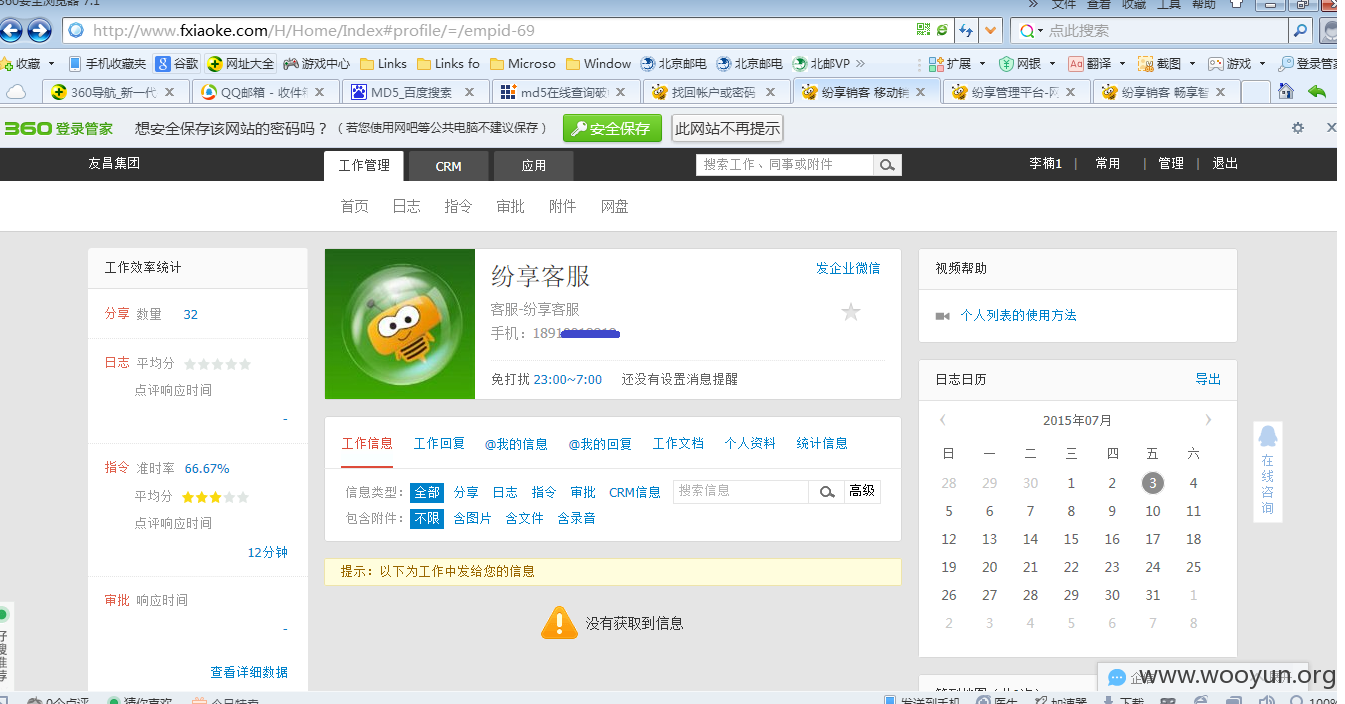Image resolution: width=1345 pixels, height=704 pixels.
Task: Select the 不限 attachment filter
Action: tap(427, 518)
